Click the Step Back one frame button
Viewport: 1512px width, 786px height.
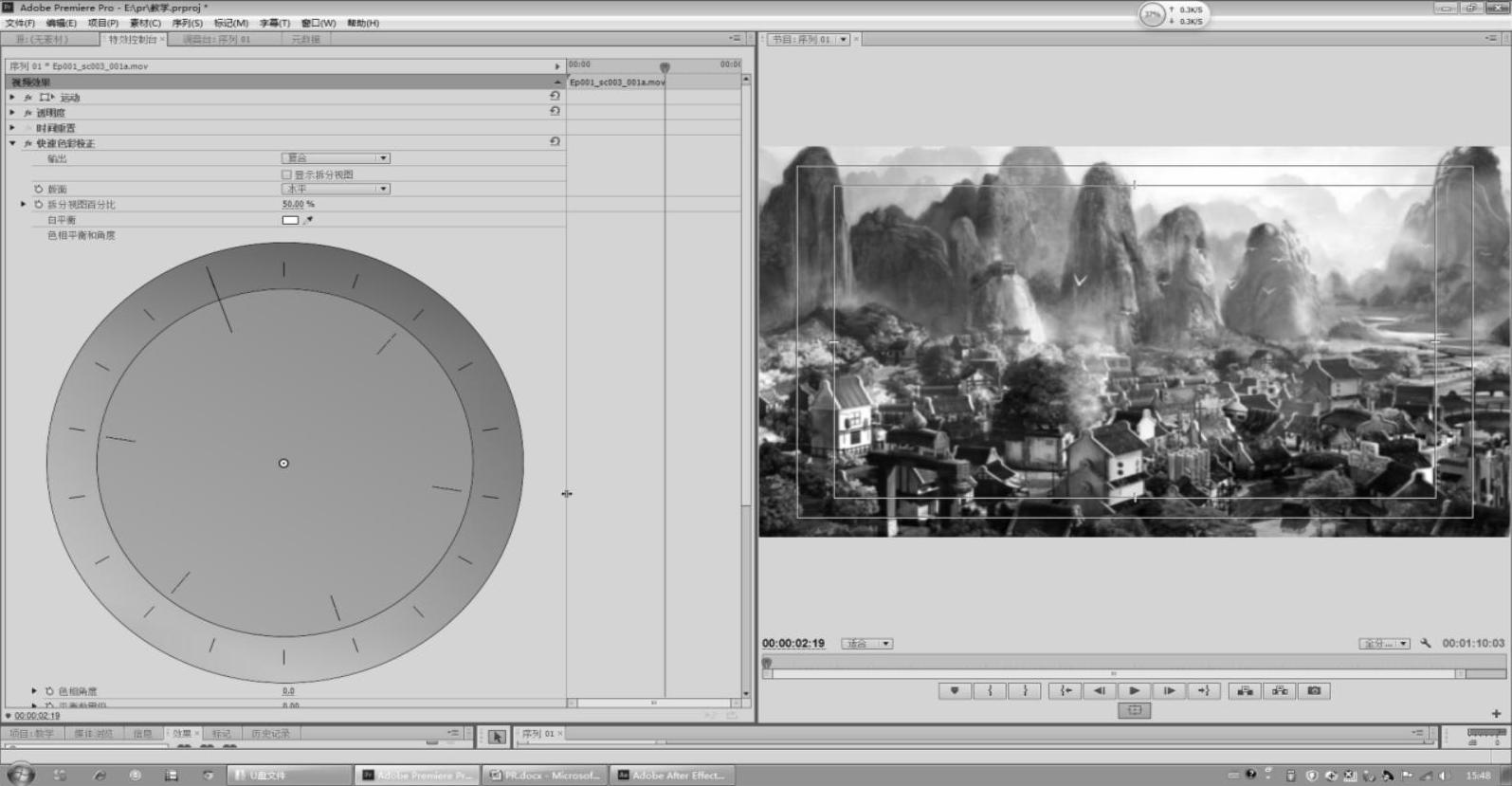(1099, 691)
